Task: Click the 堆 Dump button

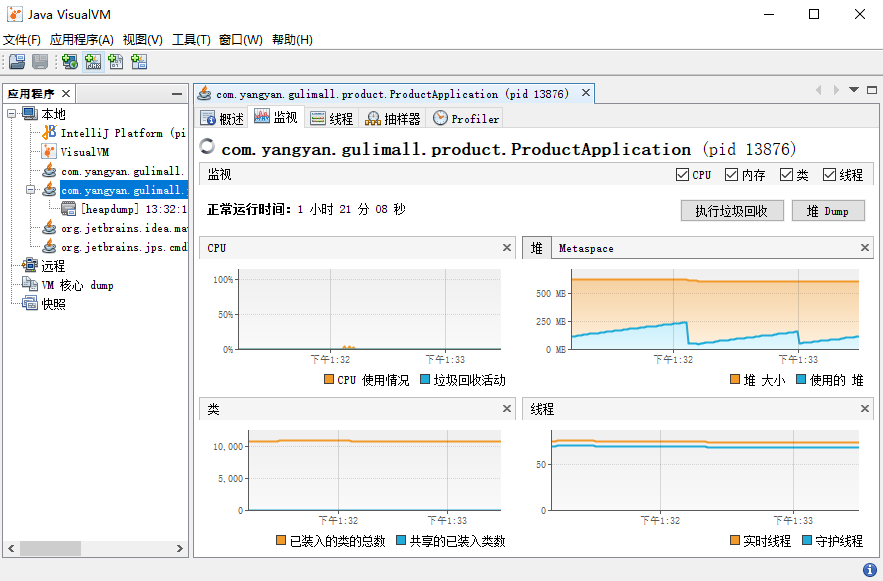Action: [x=828, y=211]
